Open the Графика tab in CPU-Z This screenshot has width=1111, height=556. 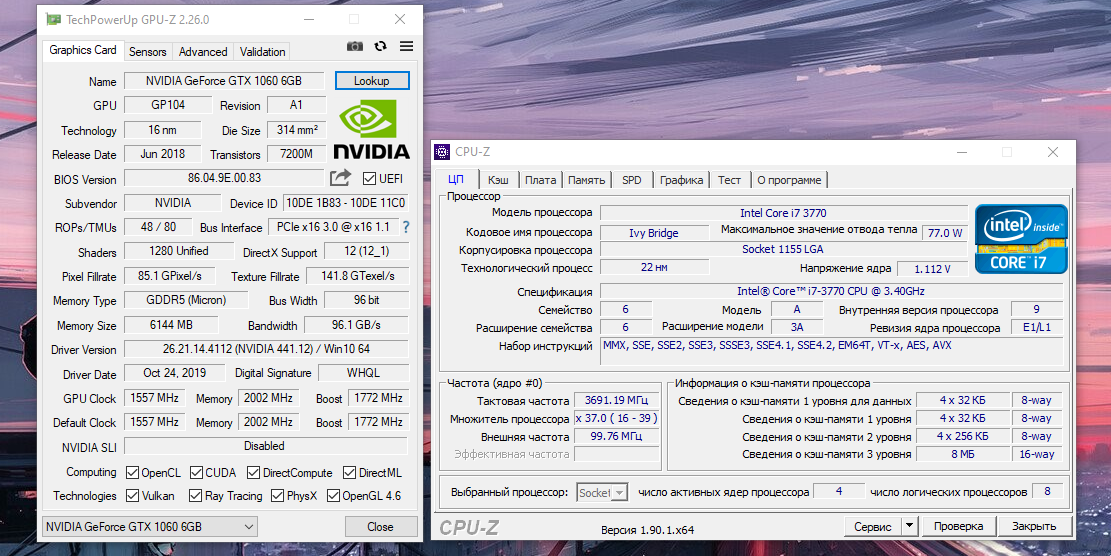(x=681, y=180)
